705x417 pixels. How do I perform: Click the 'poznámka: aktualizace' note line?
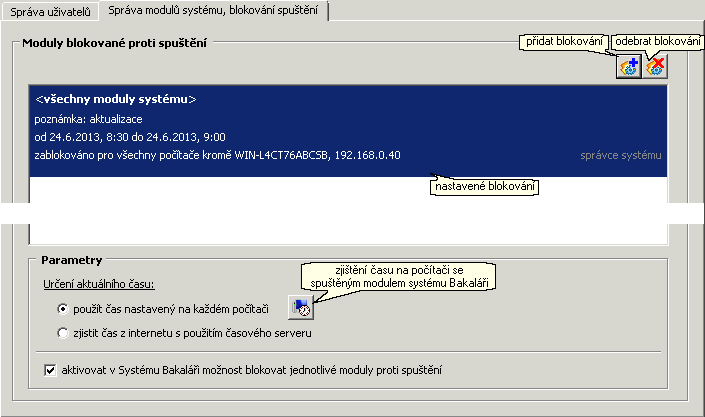pos(89,119)
